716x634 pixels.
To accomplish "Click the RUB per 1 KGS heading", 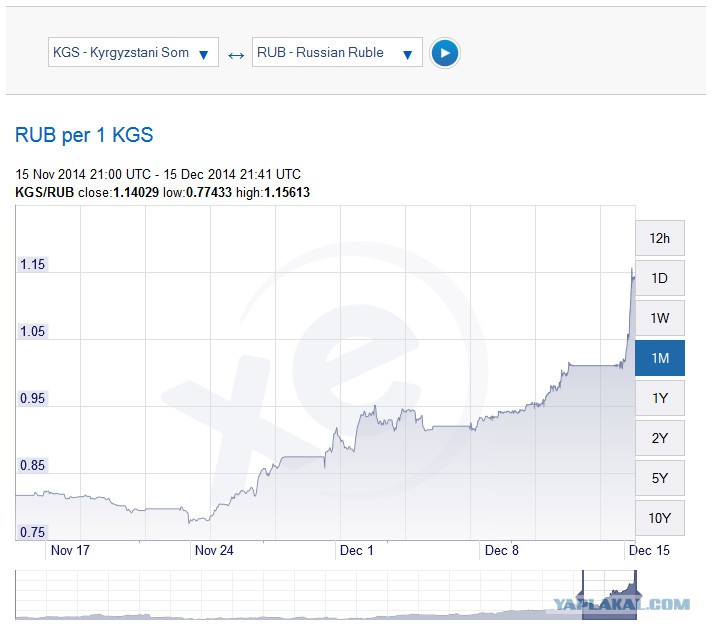I will (x=84, y=135).
